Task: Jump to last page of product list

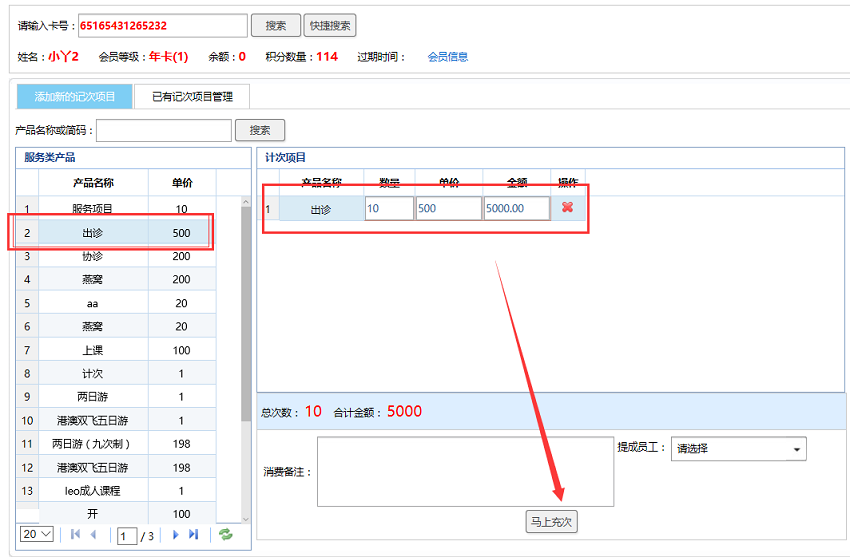Action: point(194,535)
